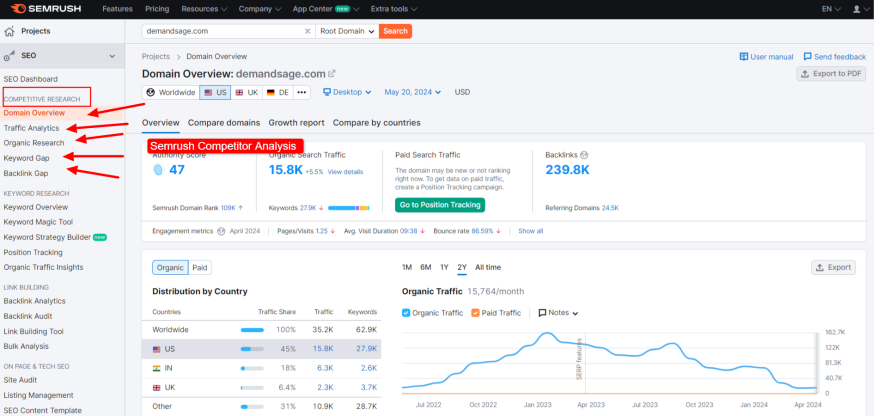Select the UK flag database
Screen dimensions: 884x416
pyautogui.click(x=246, y=92)
